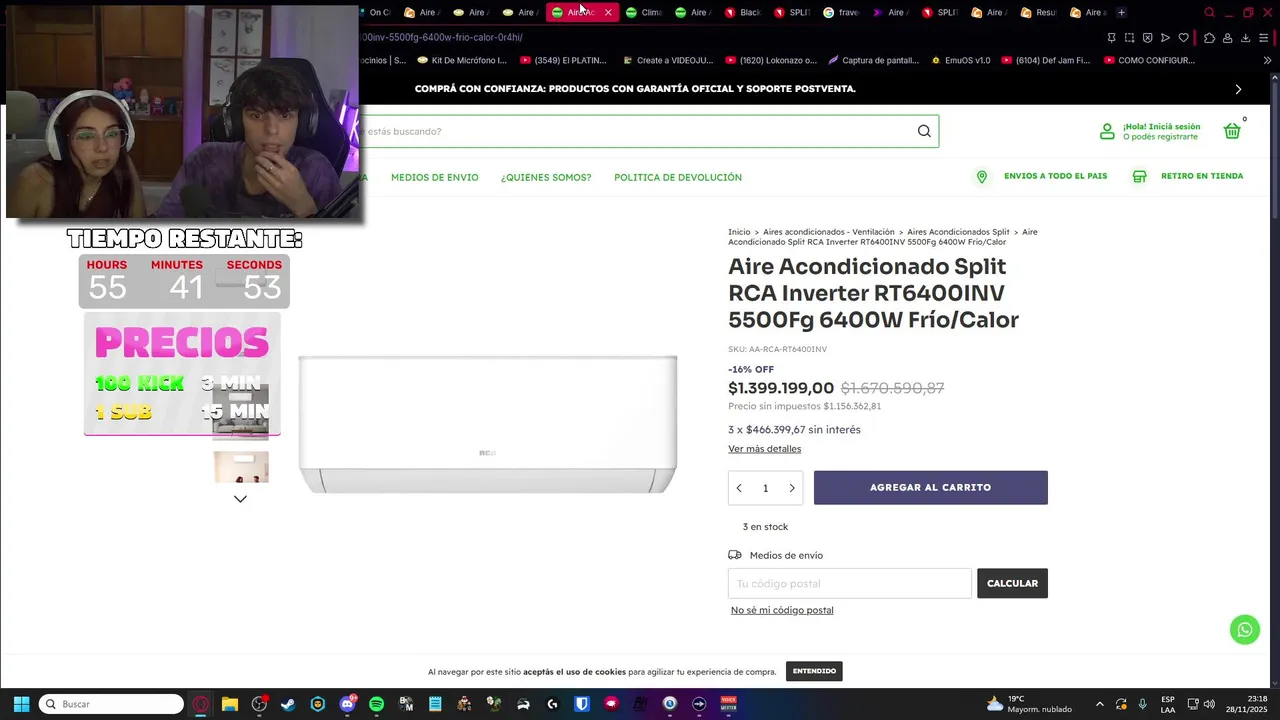Click the user account icon
Screen dimensions: 1280x720
(x=1107, y=131)
